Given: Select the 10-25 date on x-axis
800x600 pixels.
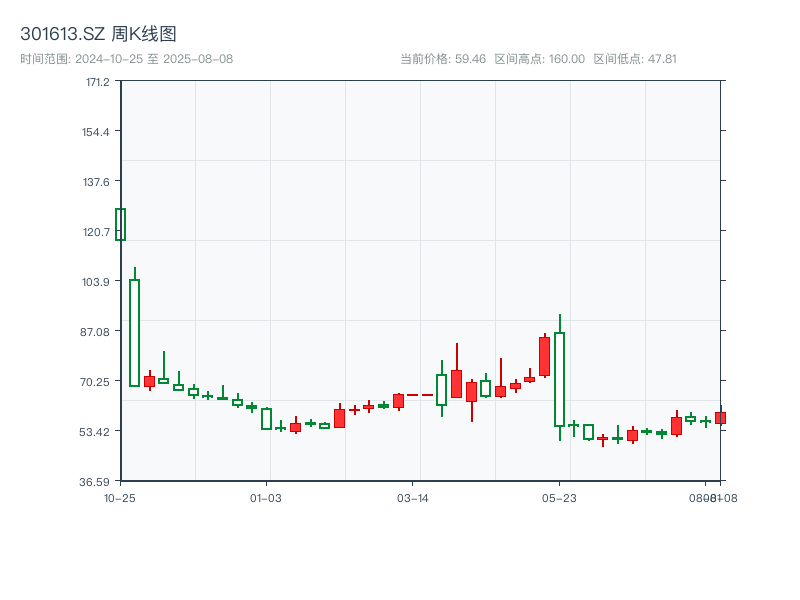Looking at the screenshot, I should (x=120, y=497).
